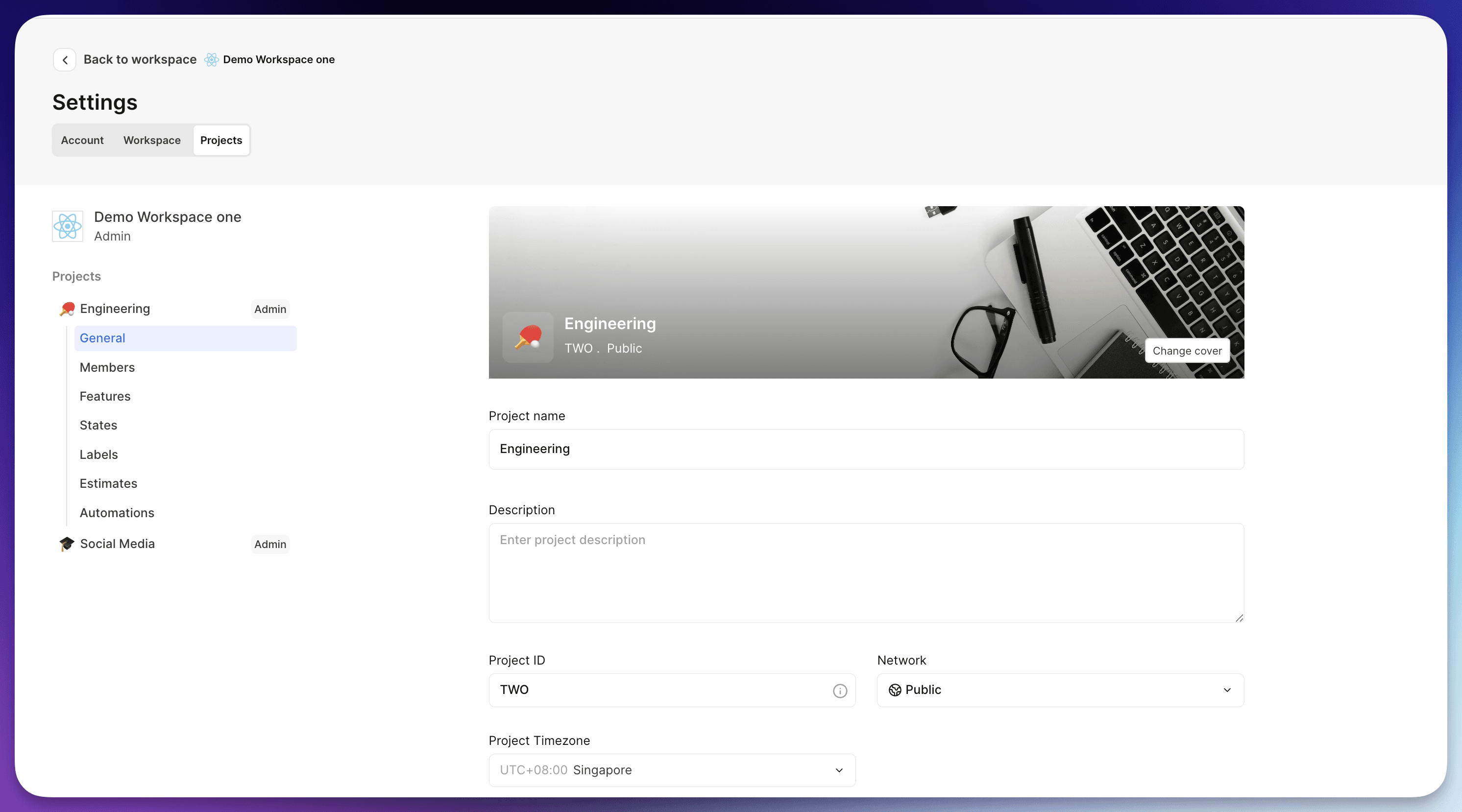
Task: Click into the Description text area
Action: (866, 573)
